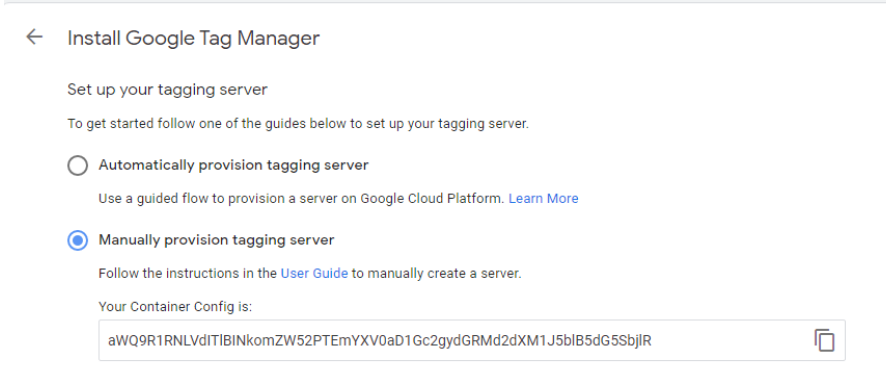This screenshot has width=886, height=388.
Task: Select Manually provision tagging server option
Action: [x=77, y=241]
